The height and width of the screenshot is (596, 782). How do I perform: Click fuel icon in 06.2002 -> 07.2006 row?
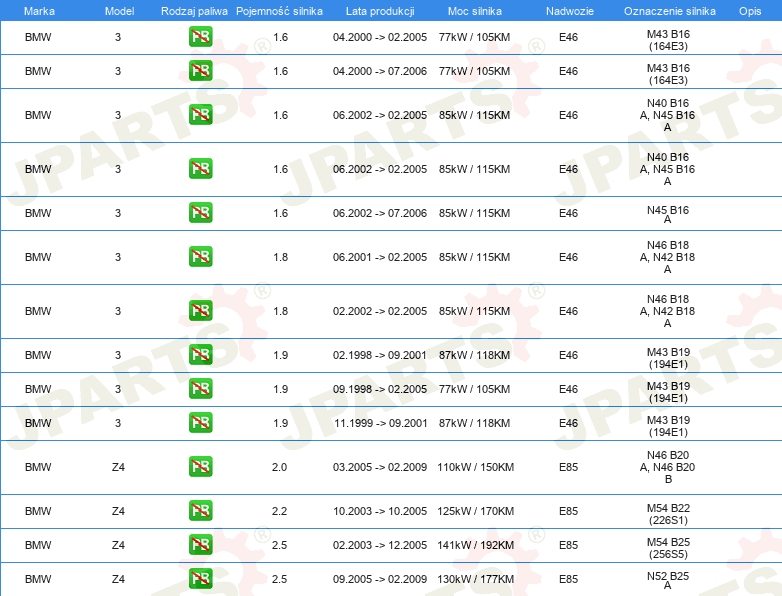click(200, 213)
